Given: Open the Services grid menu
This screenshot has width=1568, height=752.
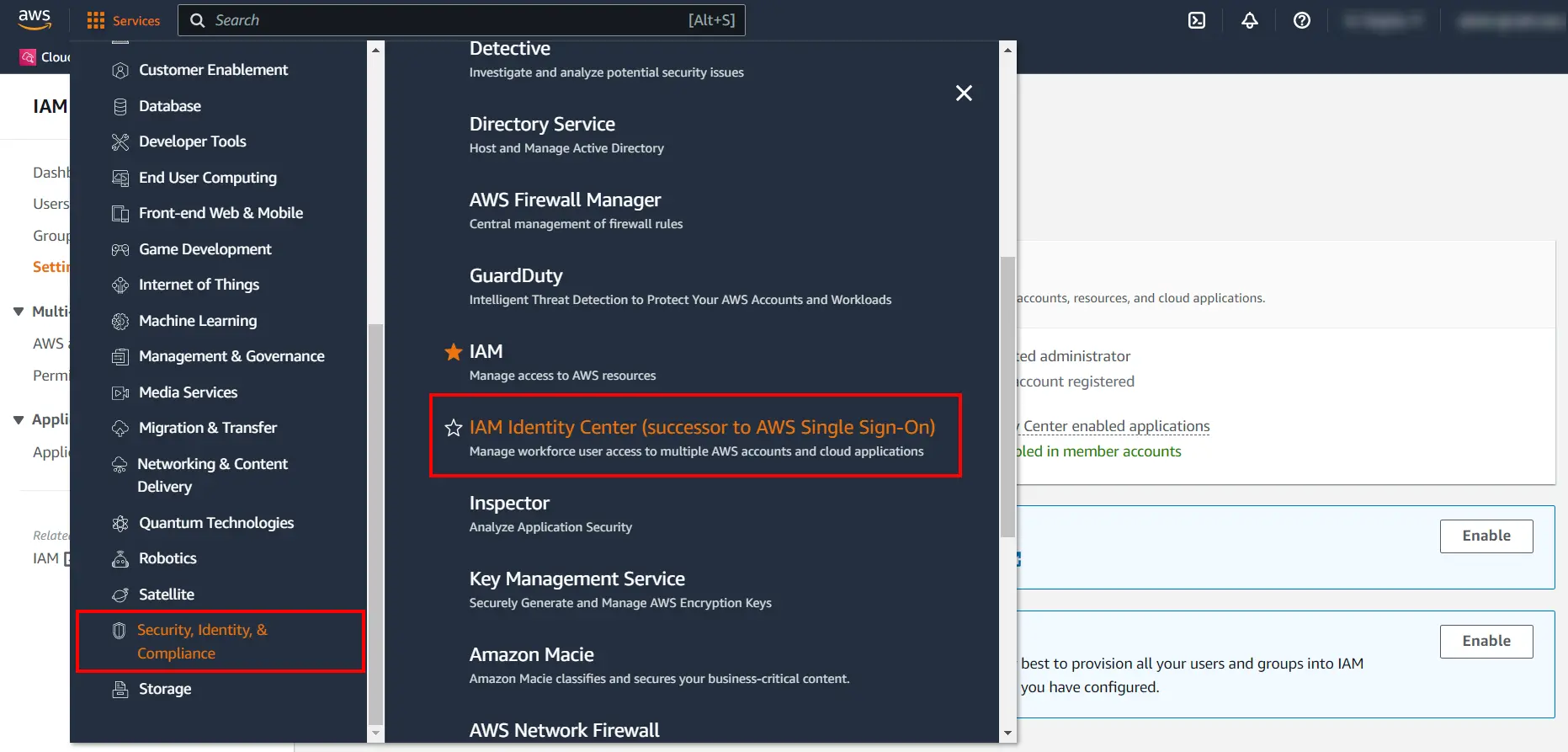Looking at the screenshot, I should [x=123, y=20].
